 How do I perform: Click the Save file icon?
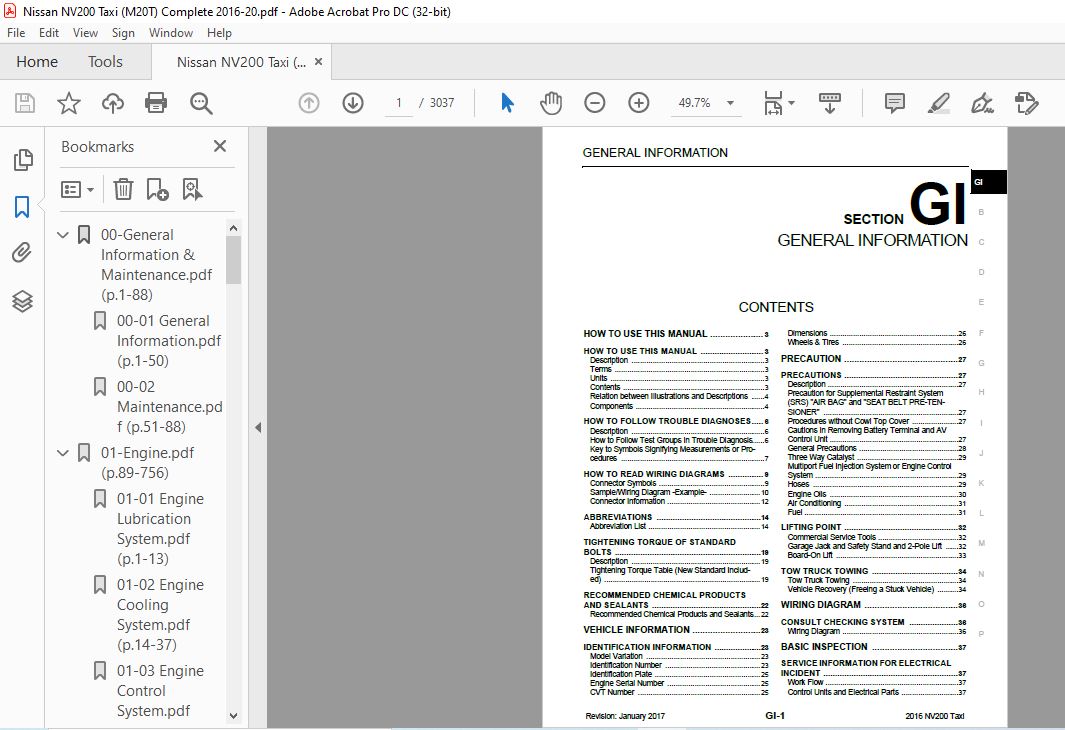(x=25, y=103)
